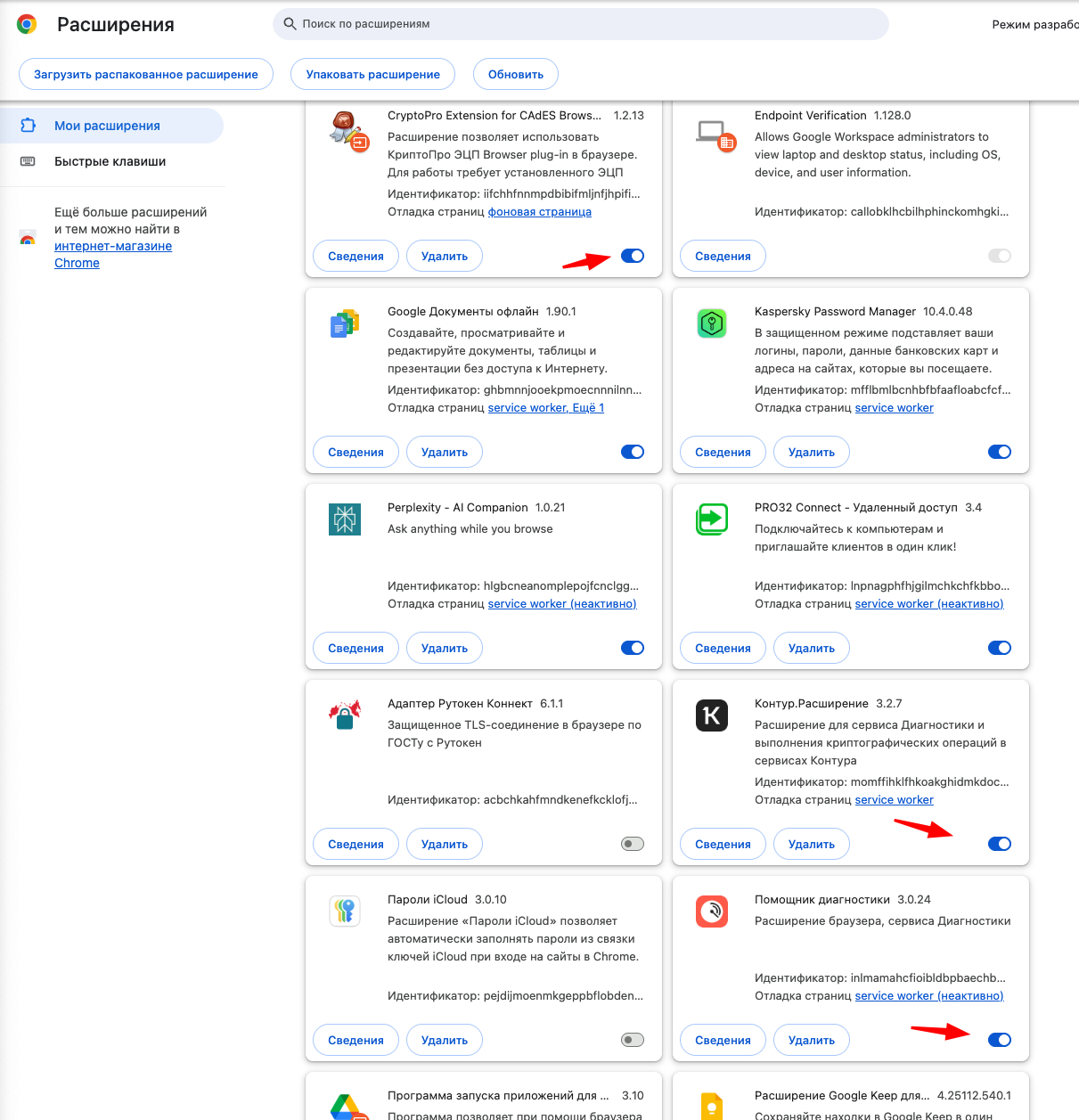Open Сведения for Perplexity AI Companion
This screenshot has height=1120, width=1079.
356,648
